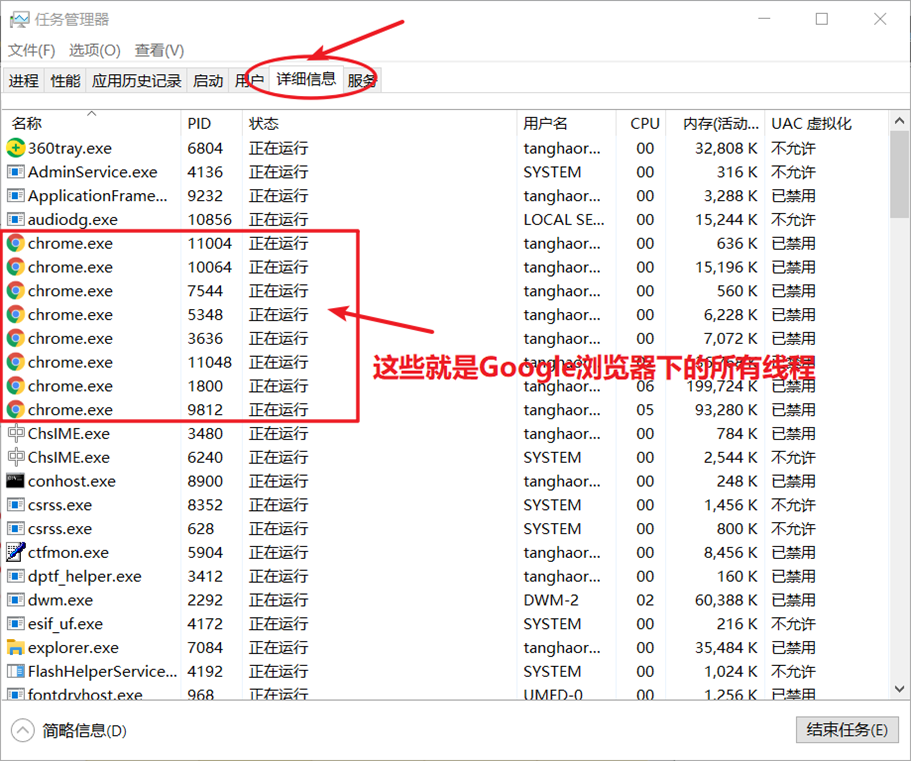Click csrss.exe icon for PID 8352
The image size is (911, 761).
(x=16, y=505)
